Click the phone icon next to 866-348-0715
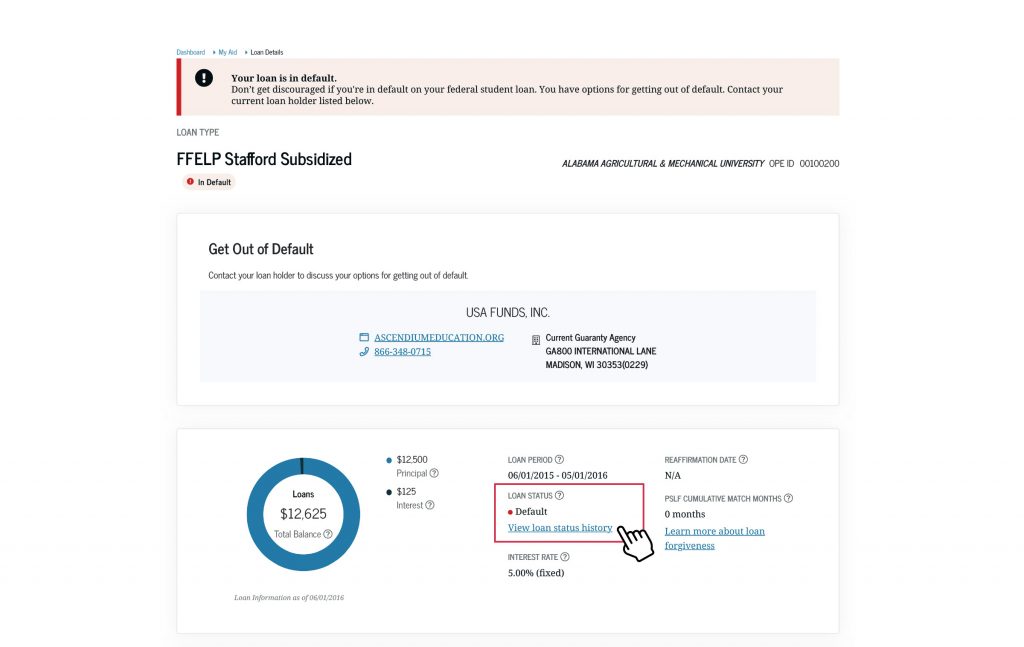 (x=364, y=352)
